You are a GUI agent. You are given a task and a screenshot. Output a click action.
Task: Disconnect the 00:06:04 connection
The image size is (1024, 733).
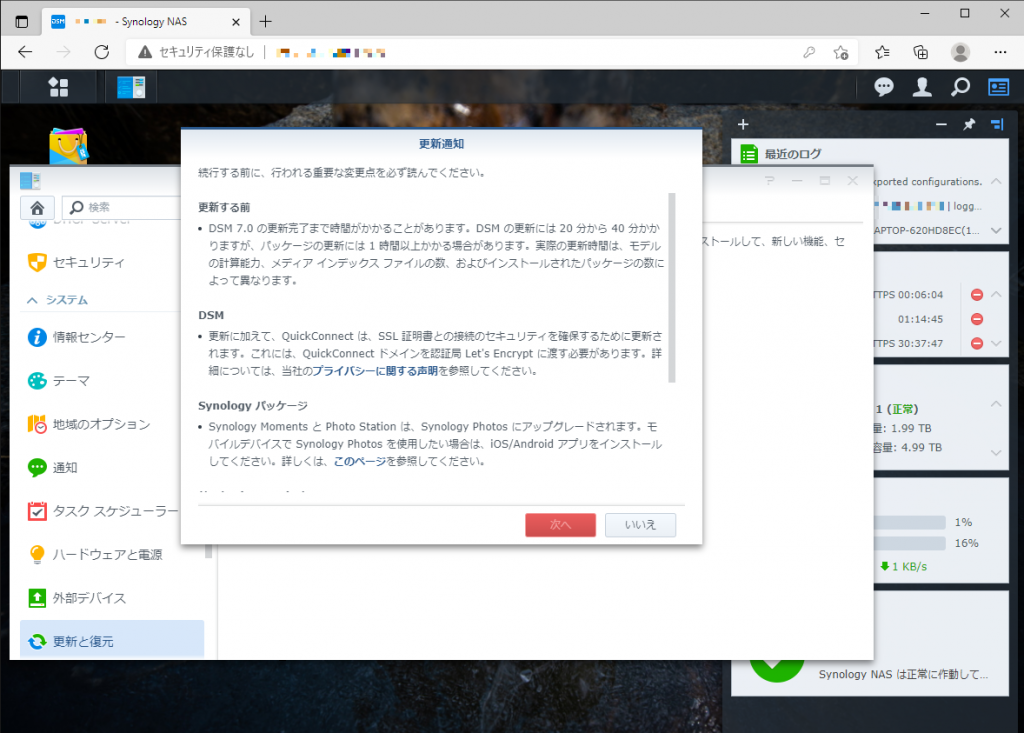[977, 295]
